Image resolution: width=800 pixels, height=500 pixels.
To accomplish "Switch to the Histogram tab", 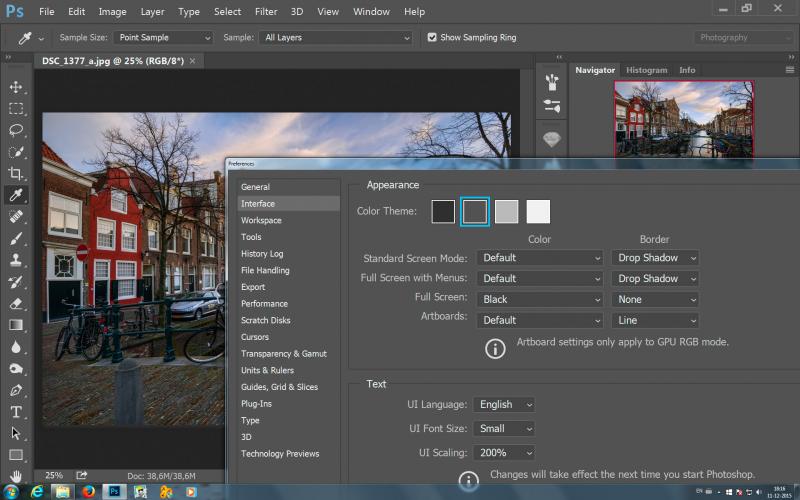I will coord(646,70).
